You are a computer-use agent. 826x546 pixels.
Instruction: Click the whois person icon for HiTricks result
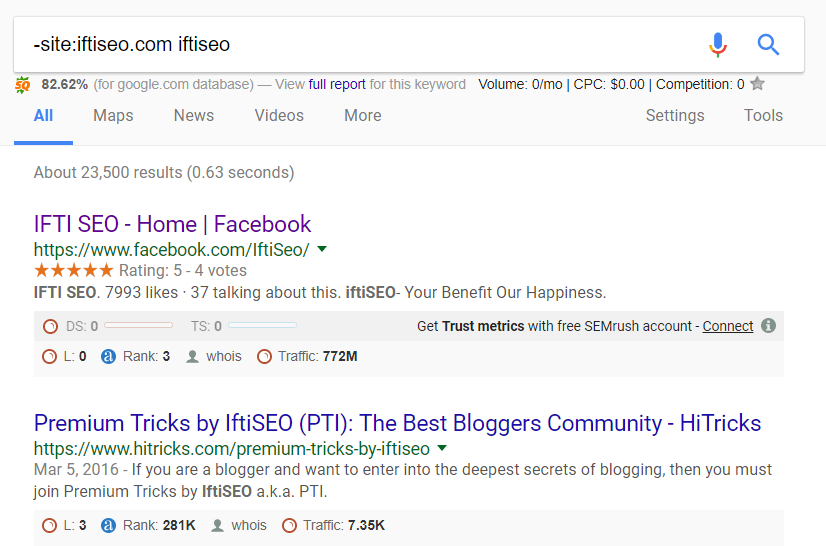[x=216, y=525]
